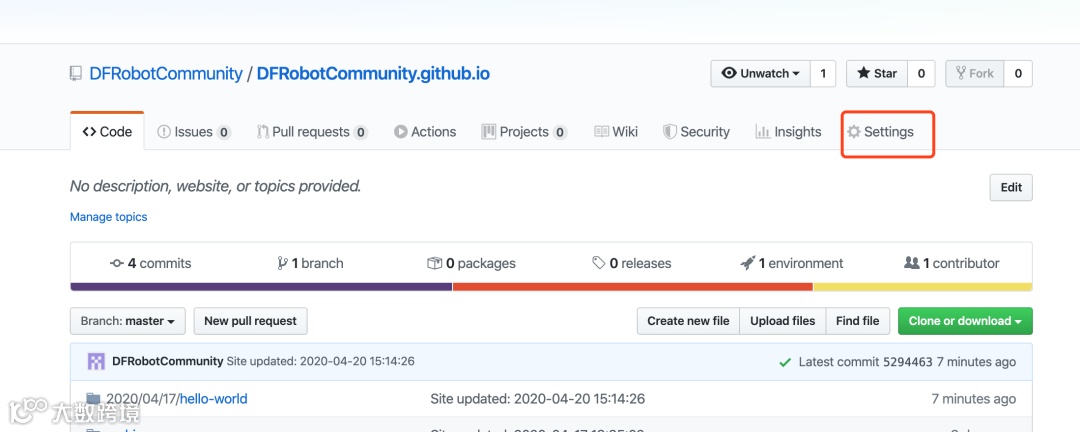Open the Settings tab
This screenshot has width=1080, height=432.
880,132
